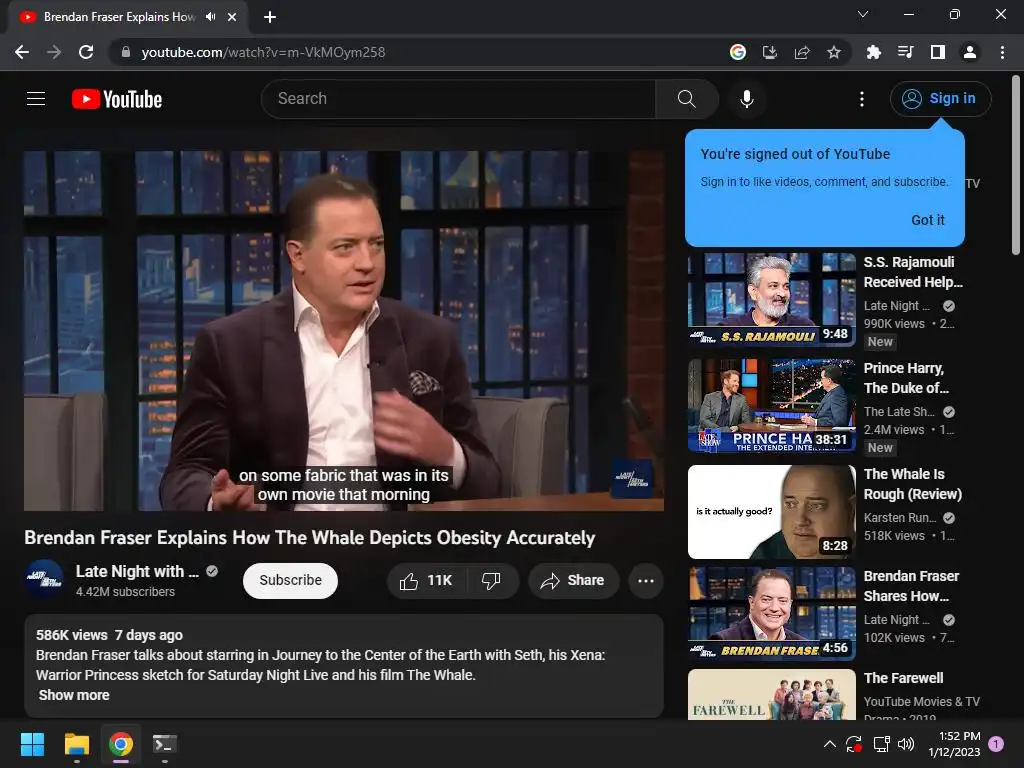Dismiss the popup with Got it
The height and width of the screenshot is (768, 1024).
tap(927, 220)
